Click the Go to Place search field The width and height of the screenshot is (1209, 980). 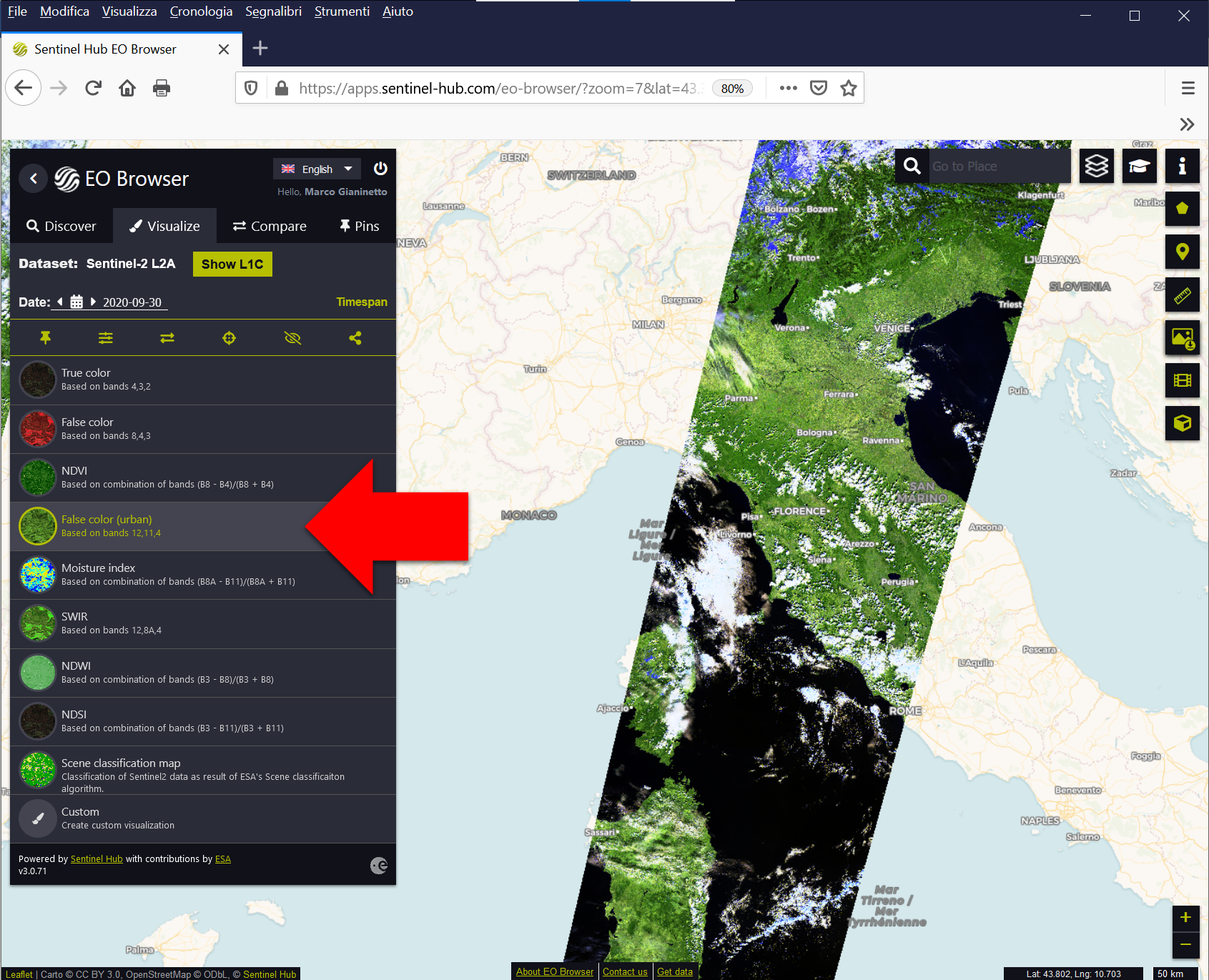click(999, 166)
